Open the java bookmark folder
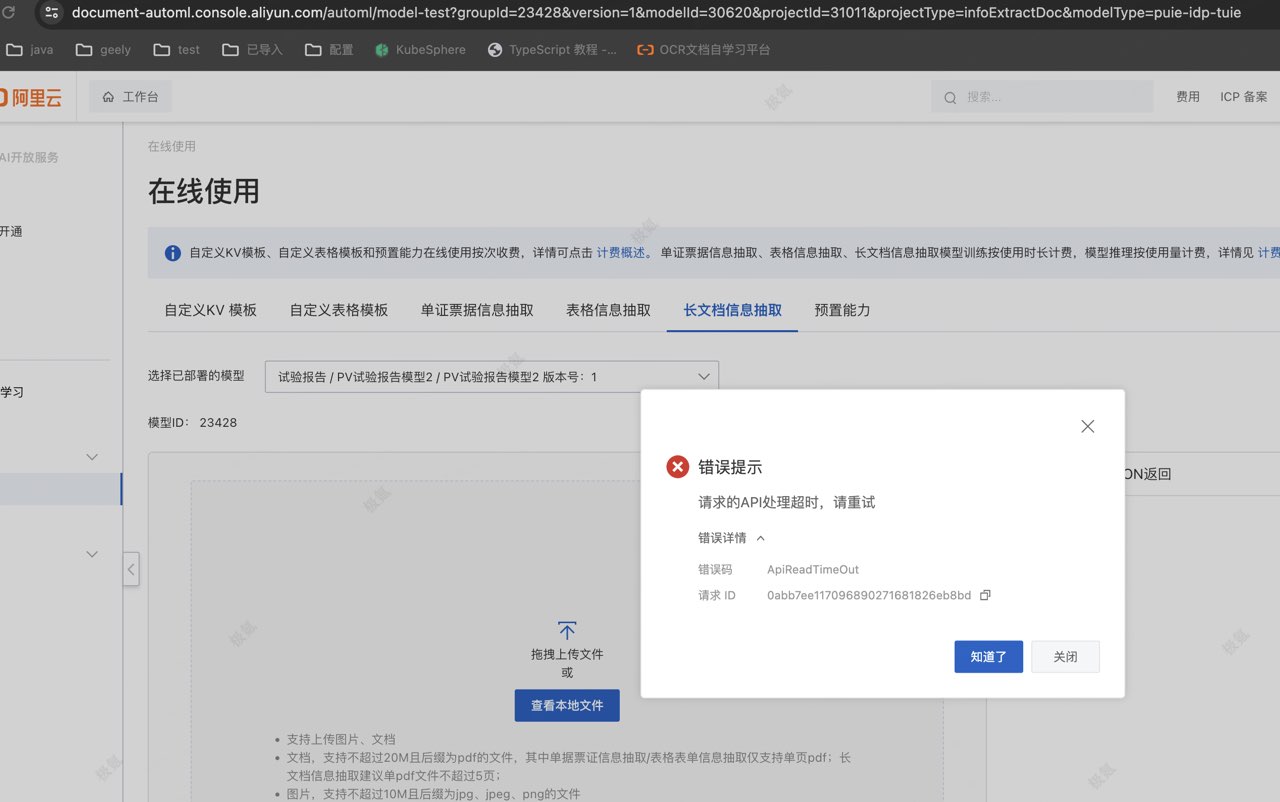Image resolution: width=1280 pixels, height=802 pixels. coord(30,49)
